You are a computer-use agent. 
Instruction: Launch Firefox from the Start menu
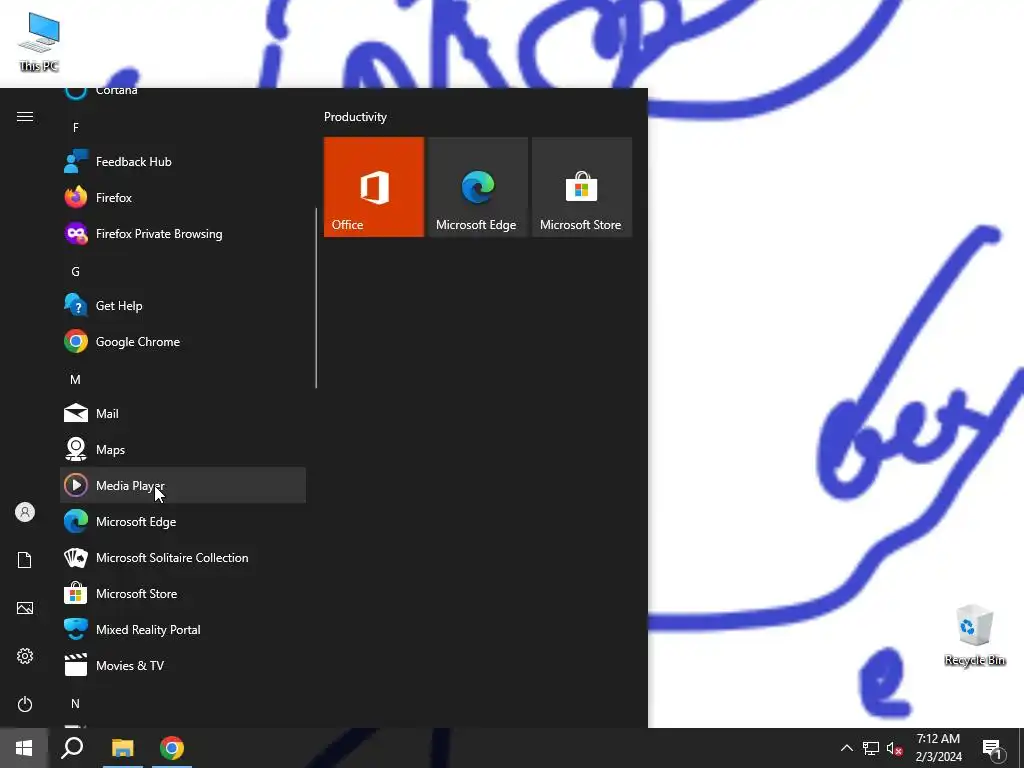click(x=183, y=197)
